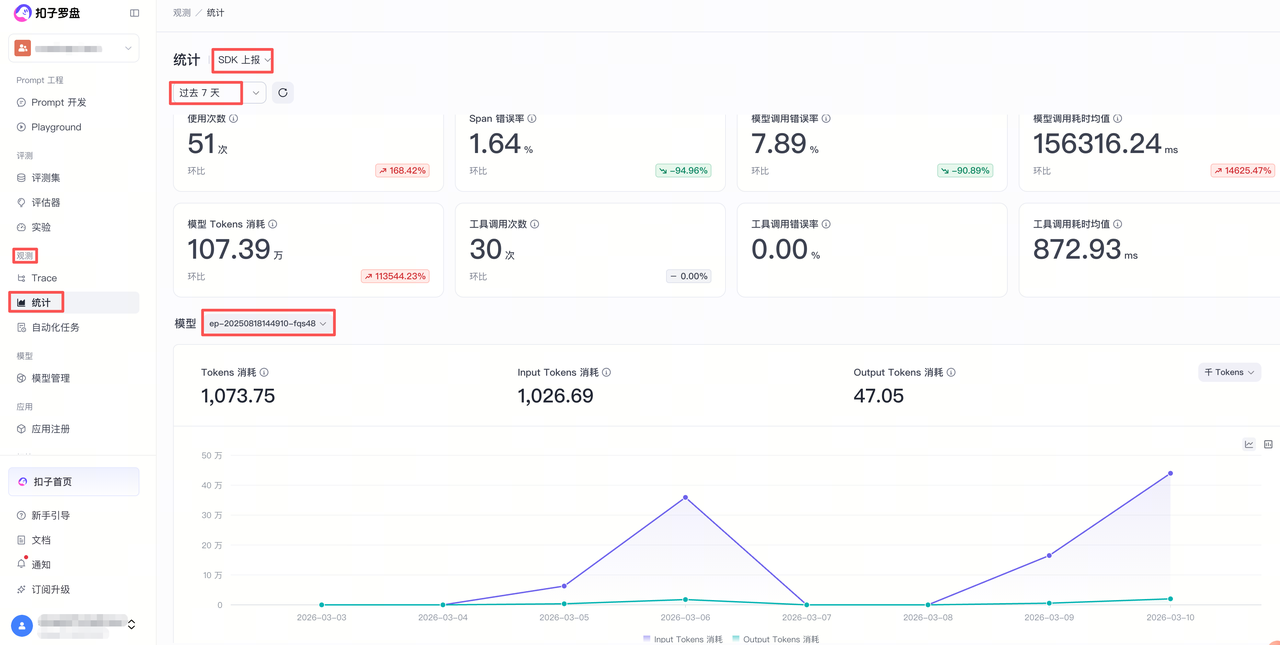Switch to the table view icon
Screen dimensions: 1280x645
pyautogui.click(x=1268, y=444)
